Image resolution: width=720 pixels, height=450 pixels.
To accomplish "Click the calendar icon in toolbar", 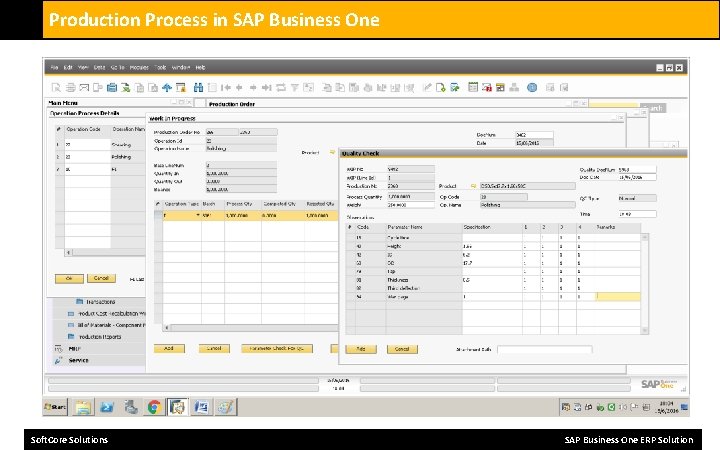I will click(473, 87).
